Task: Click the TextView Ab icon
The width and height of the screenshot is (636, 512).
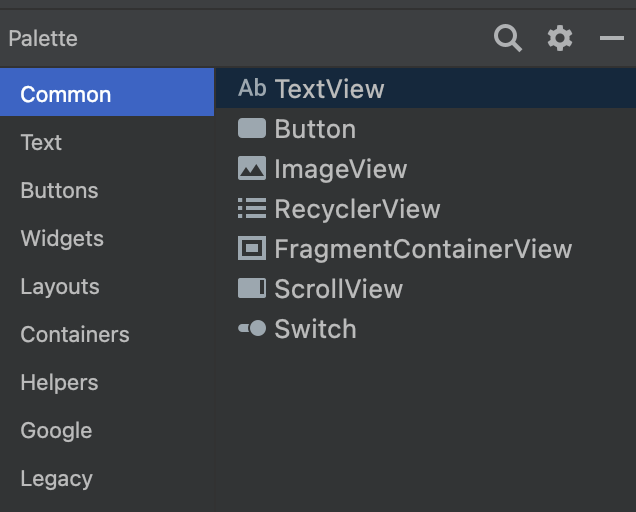Action: click(252, 88)
